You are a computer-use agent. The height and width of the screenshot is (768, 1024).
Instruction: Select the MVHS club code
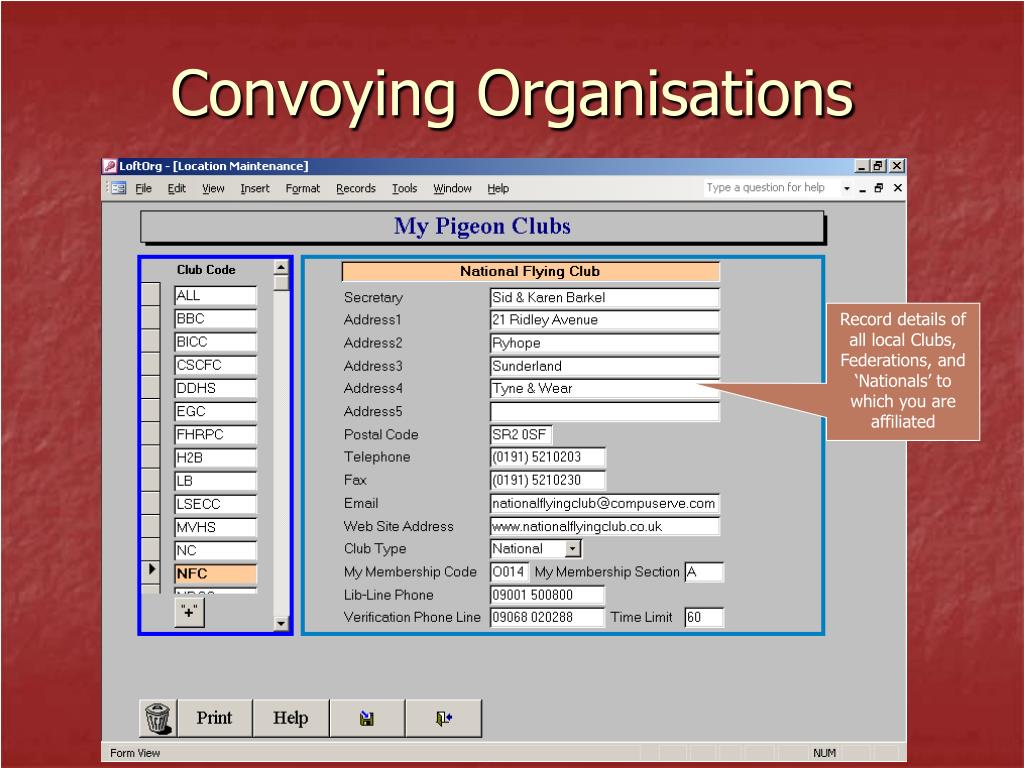tap(216, 528)
